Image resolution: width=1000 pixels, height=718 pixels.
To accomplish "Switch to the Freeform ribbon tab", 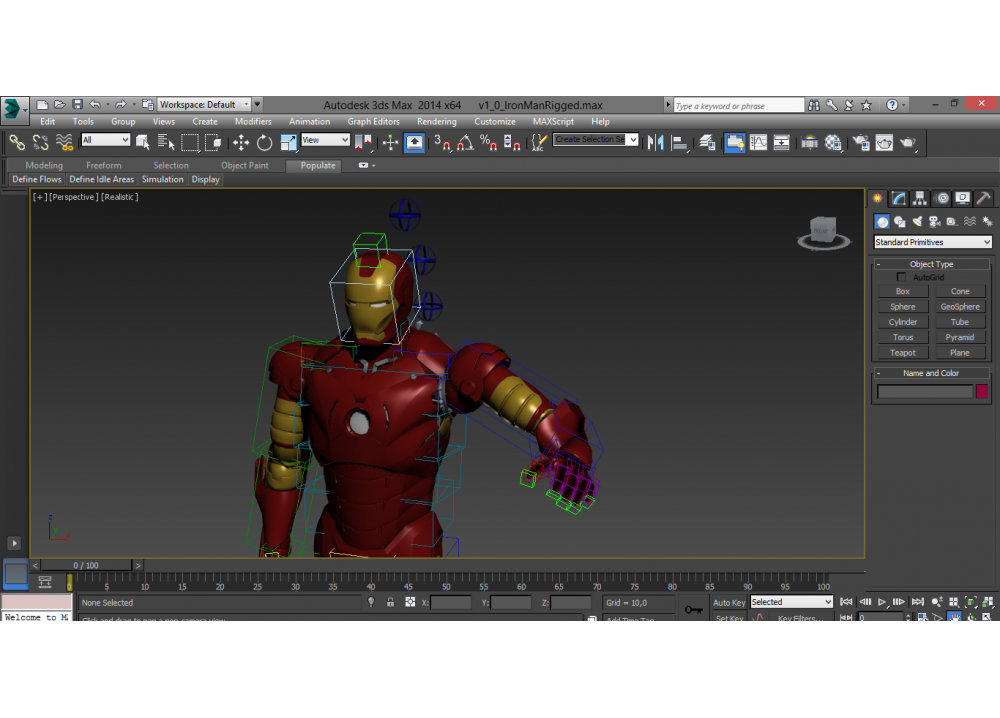I will tap(103, 165).
